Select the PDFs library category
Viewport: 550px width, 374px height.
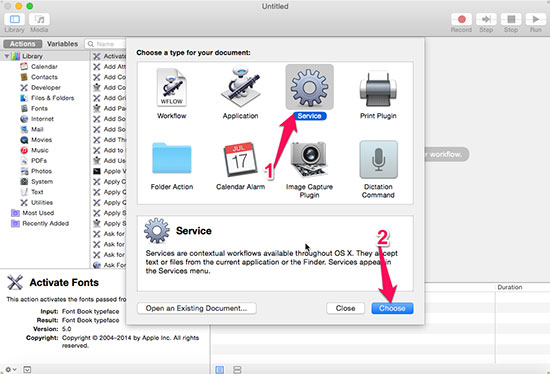click(x=39, y=161)
